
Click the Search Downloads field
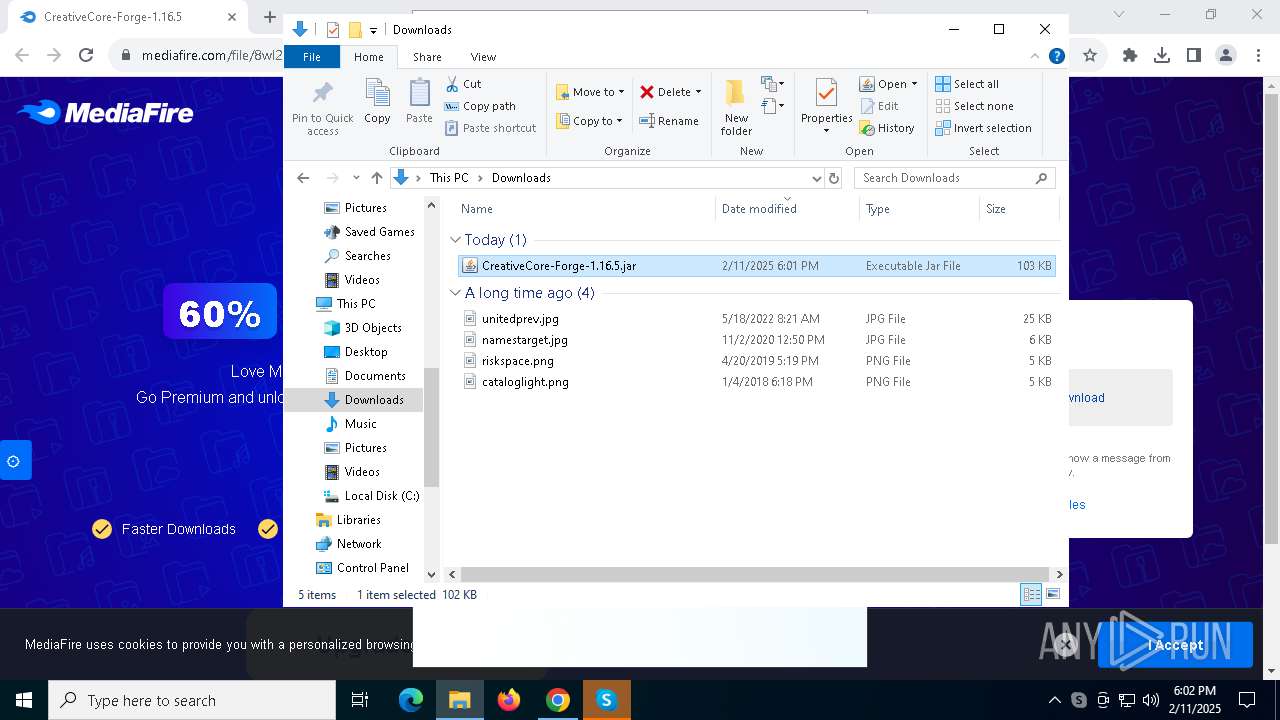coord(954,178)
